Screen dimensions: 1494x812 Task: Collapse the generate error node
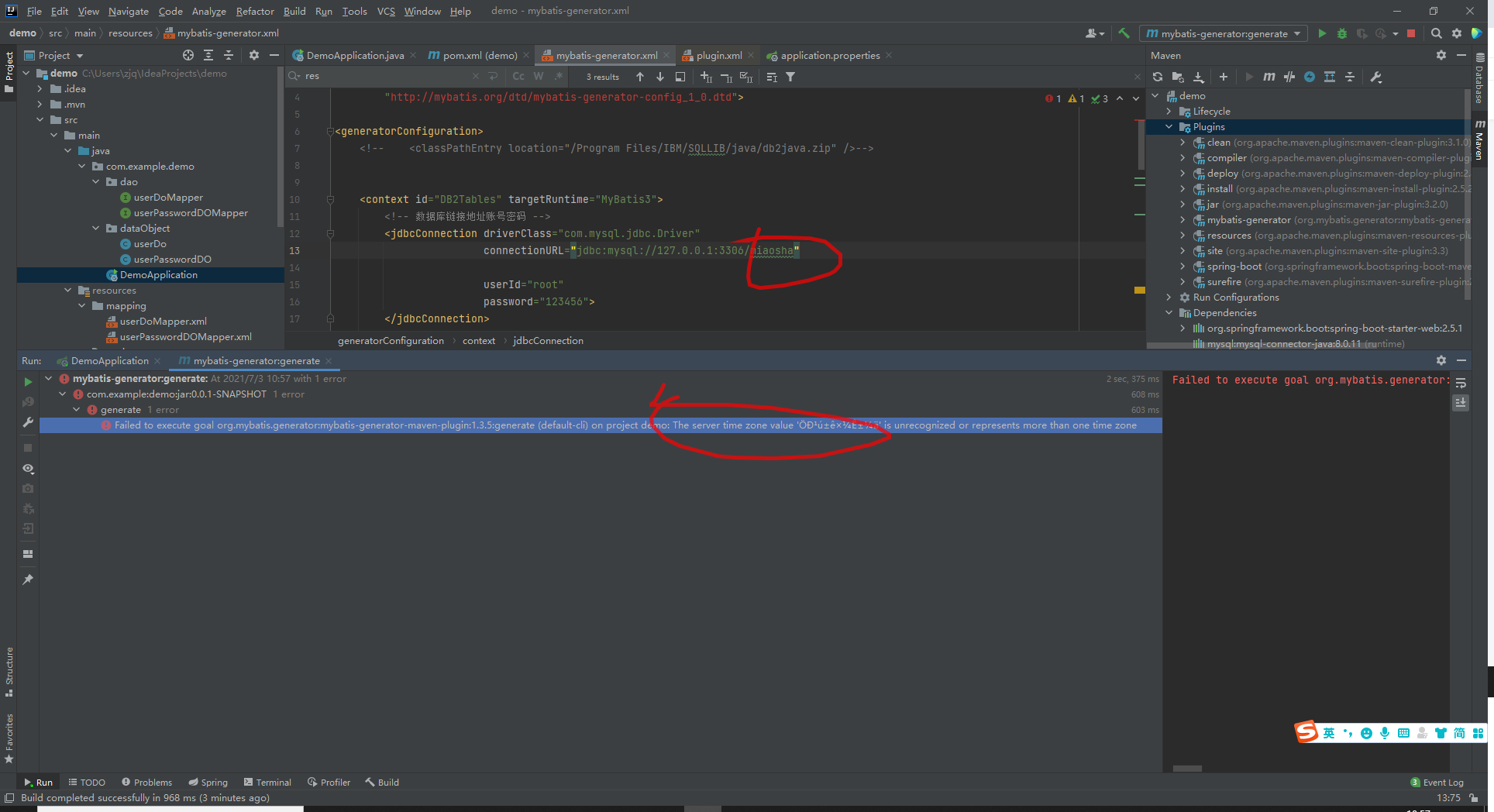(76, 410)
